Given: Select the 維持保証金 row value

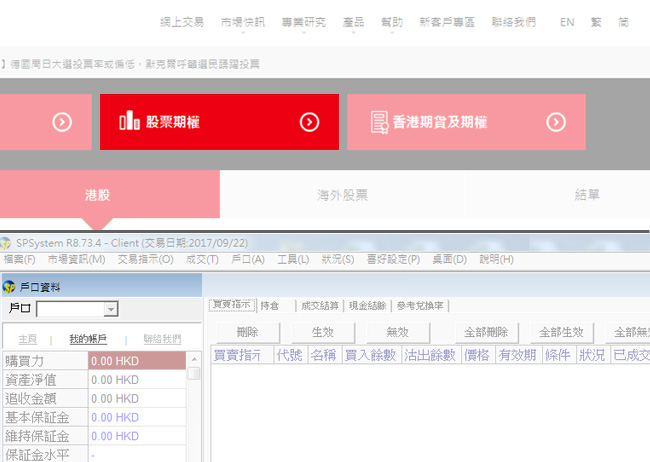Looking at the screenshot, I should 137,436.
